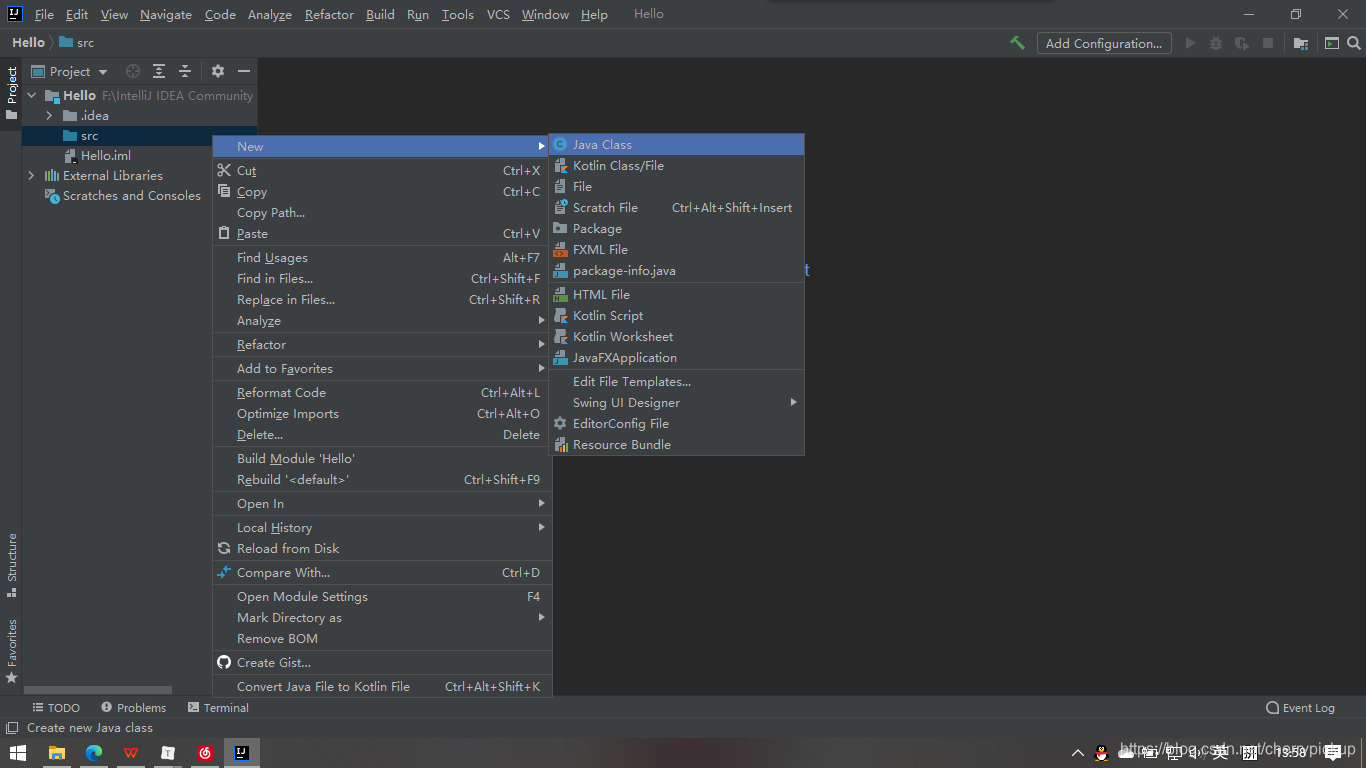Click the Collapse All icon in Project panel
Viewport: 1366px width, 768px height.
coord(185,71)
